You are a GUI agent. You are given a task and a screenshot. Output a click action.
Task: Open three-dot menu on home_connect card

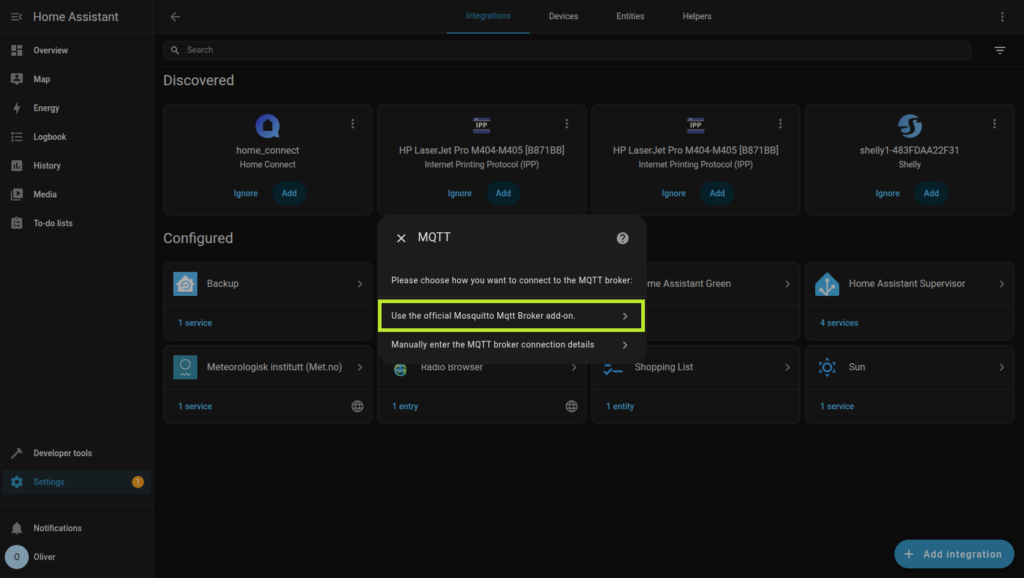pyautogui.click(x=352, y=124)
